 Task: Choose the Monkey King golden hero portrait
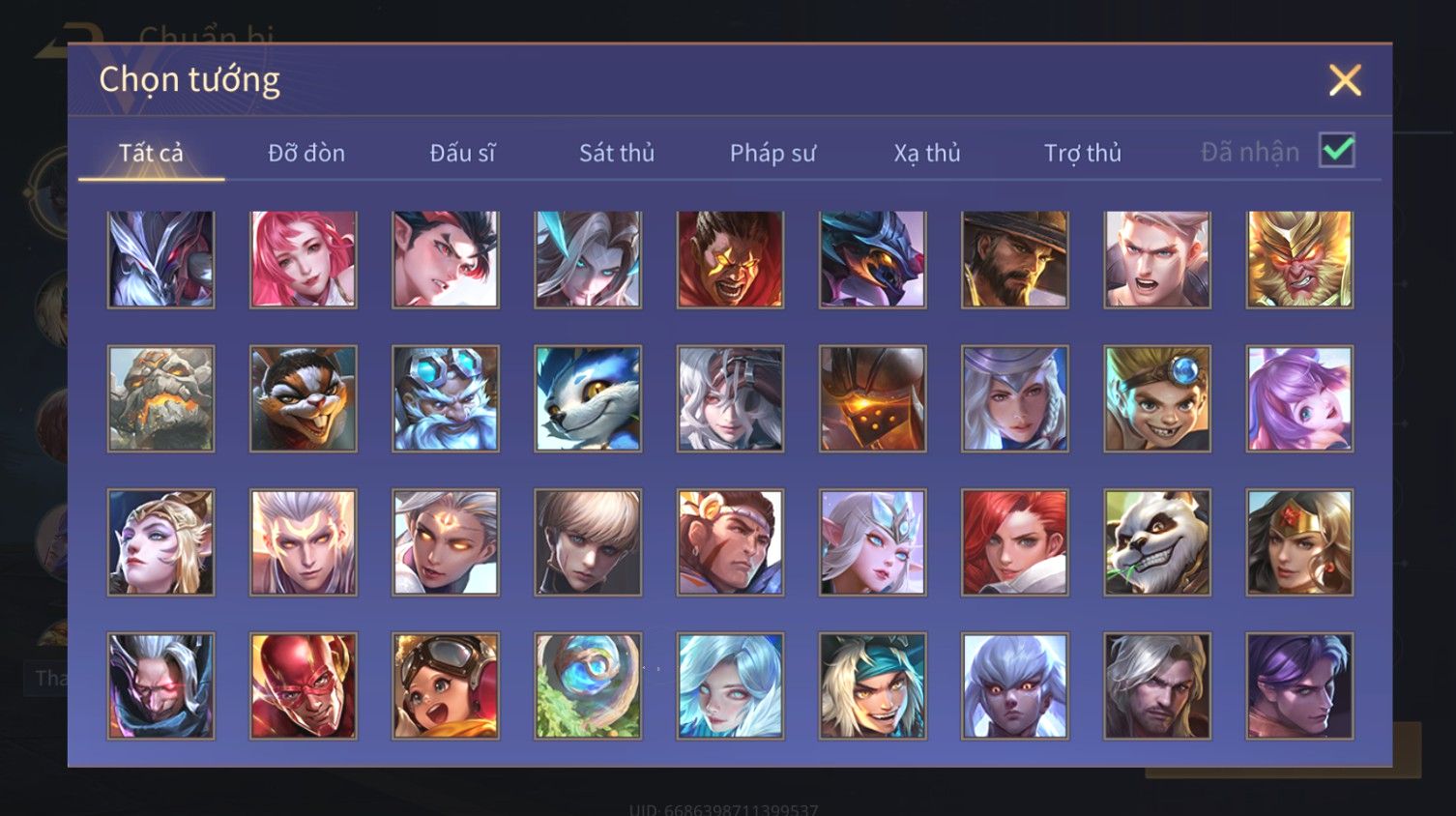pos(1299,259)
